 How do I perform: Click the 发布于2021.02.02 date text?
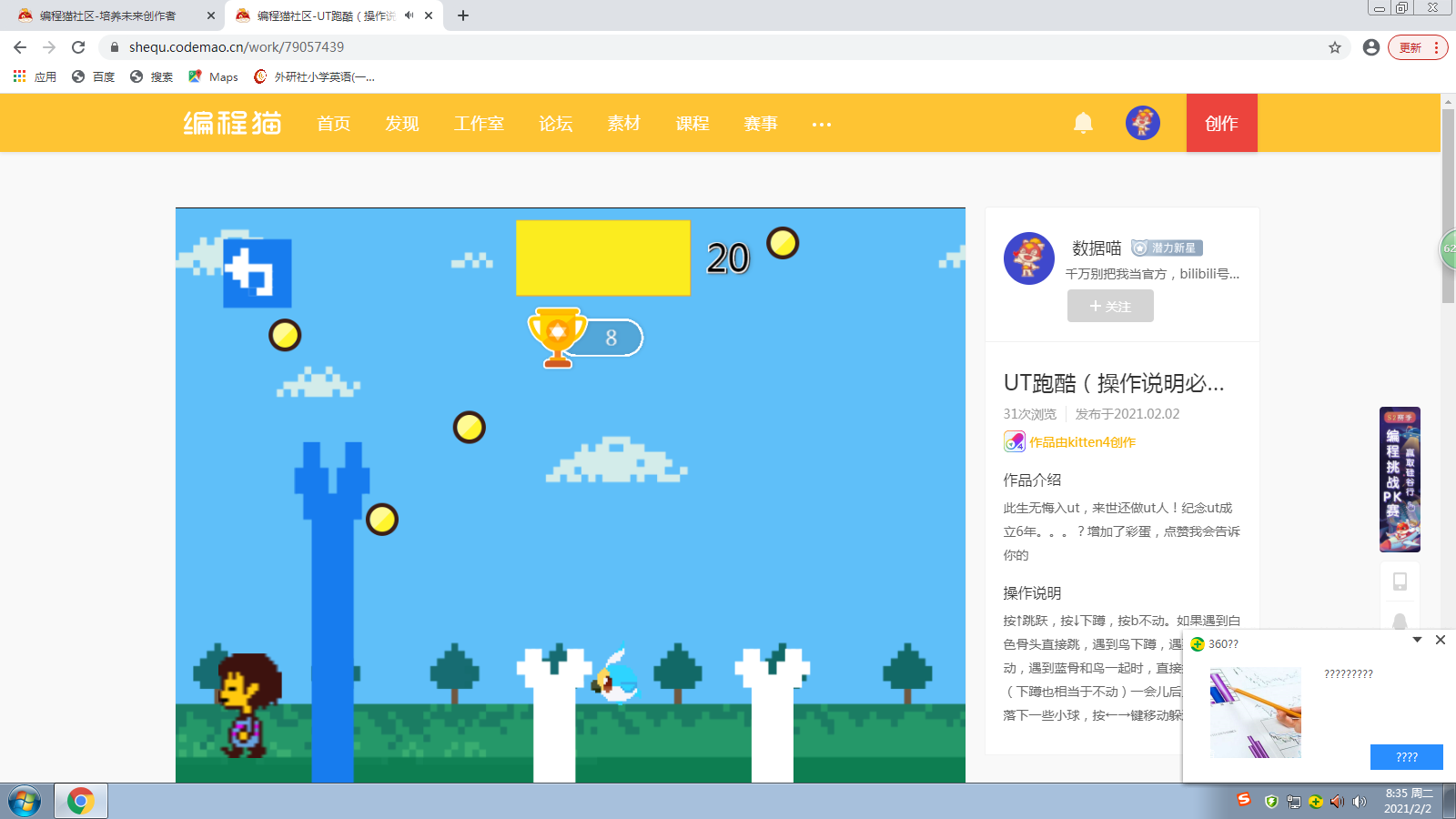pyautogui.click(x=1127, y=414)
